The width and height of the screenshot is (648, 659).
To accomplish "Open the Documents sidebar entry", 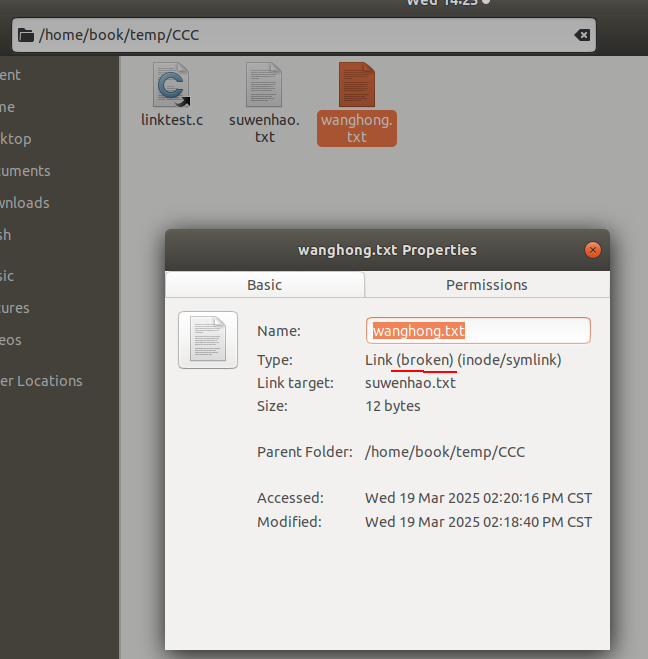I will [x=25, y=171].
